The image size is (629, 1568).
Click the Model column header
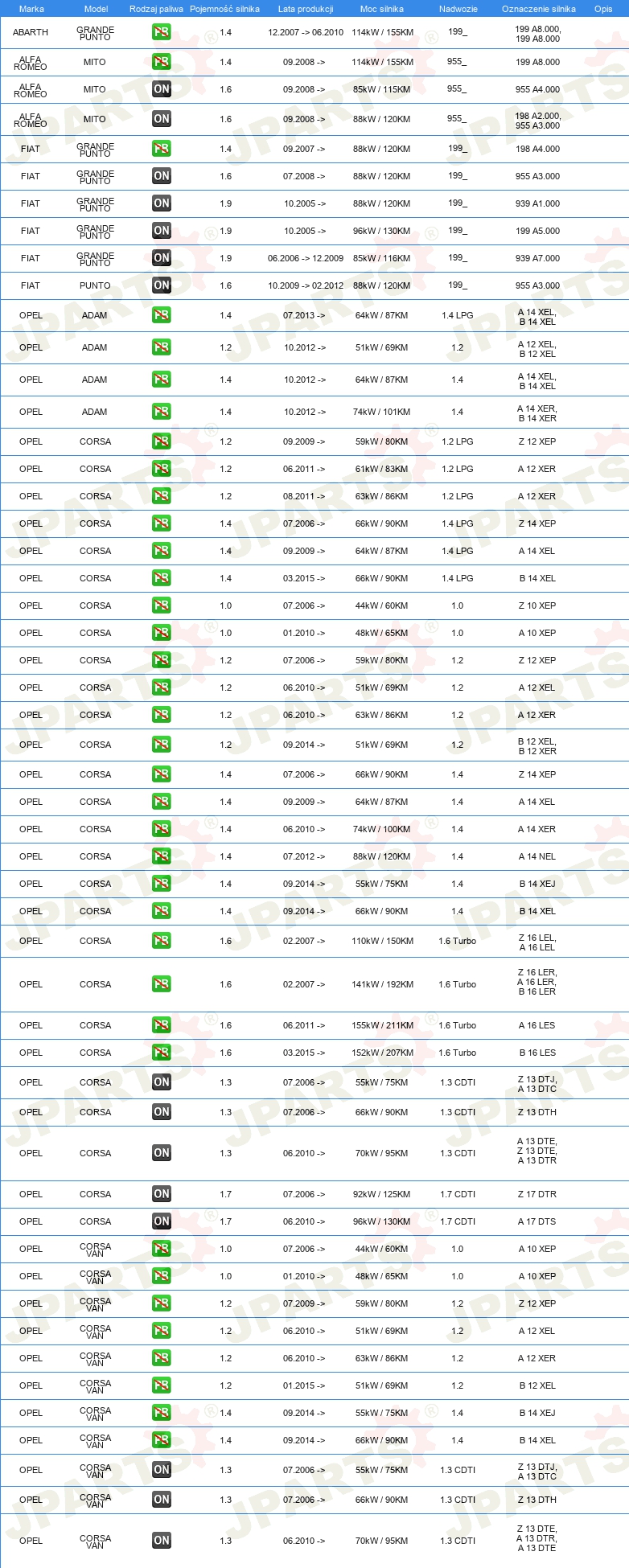(x=97, y=9)
